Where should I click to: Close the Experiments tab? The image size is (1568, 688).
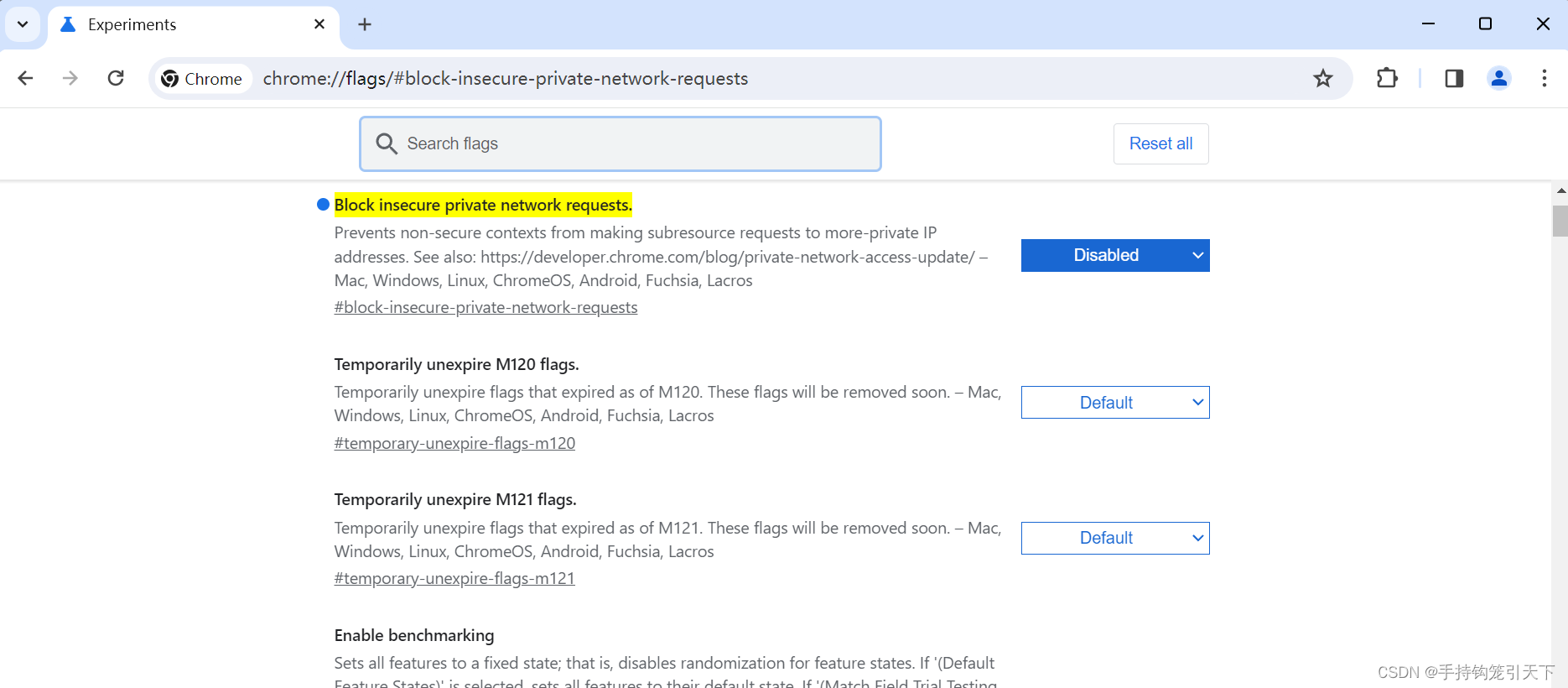point(319,24)
